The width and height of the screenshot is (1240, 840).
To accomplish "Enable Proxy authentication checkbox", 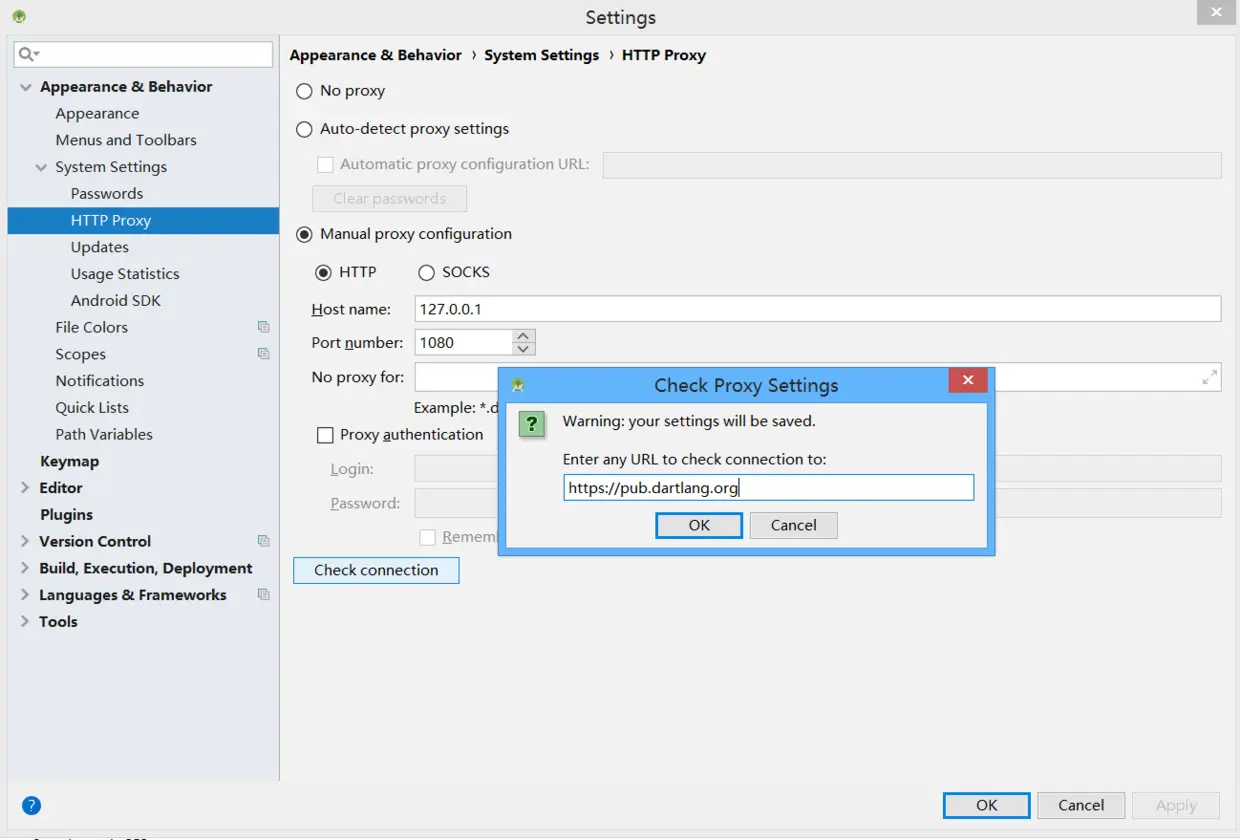I will 325,435.
